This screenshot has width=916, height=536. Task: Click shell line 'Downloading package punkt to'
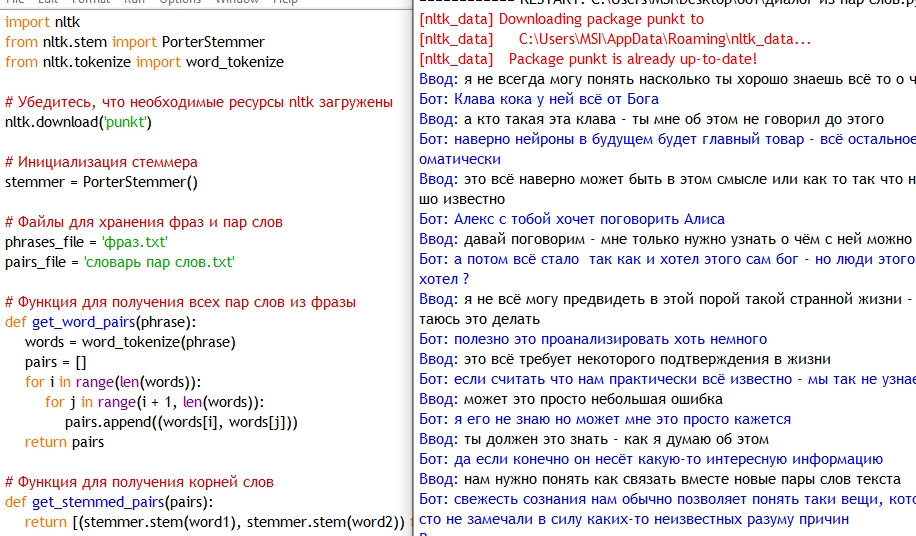pos(561,19)
